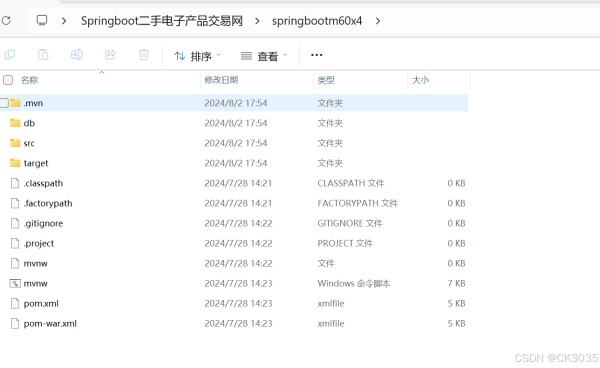The height and width of the screenshot is (368, 600).
Task: Select the pom.xml file icon
Action: (x=15, y=303)
